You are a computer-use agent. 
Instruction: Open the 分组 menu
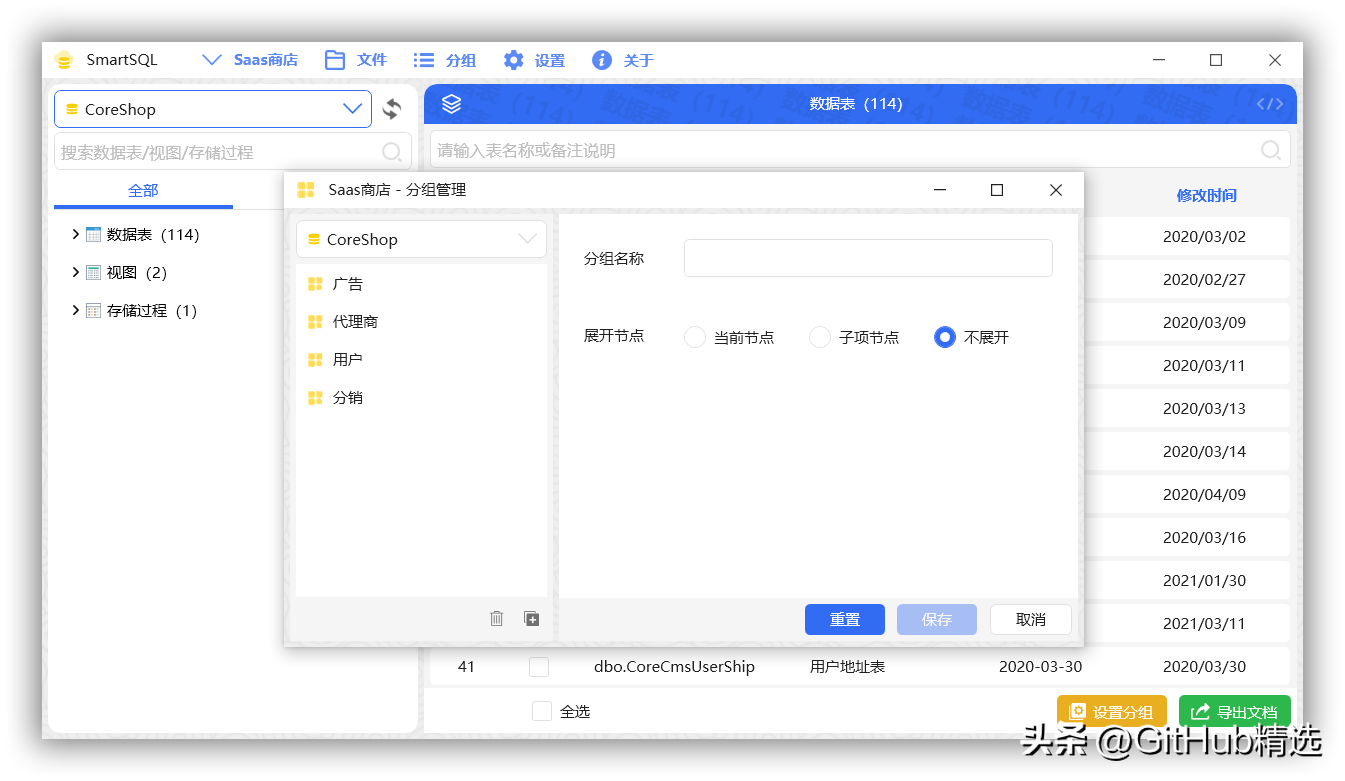point(461,60)
